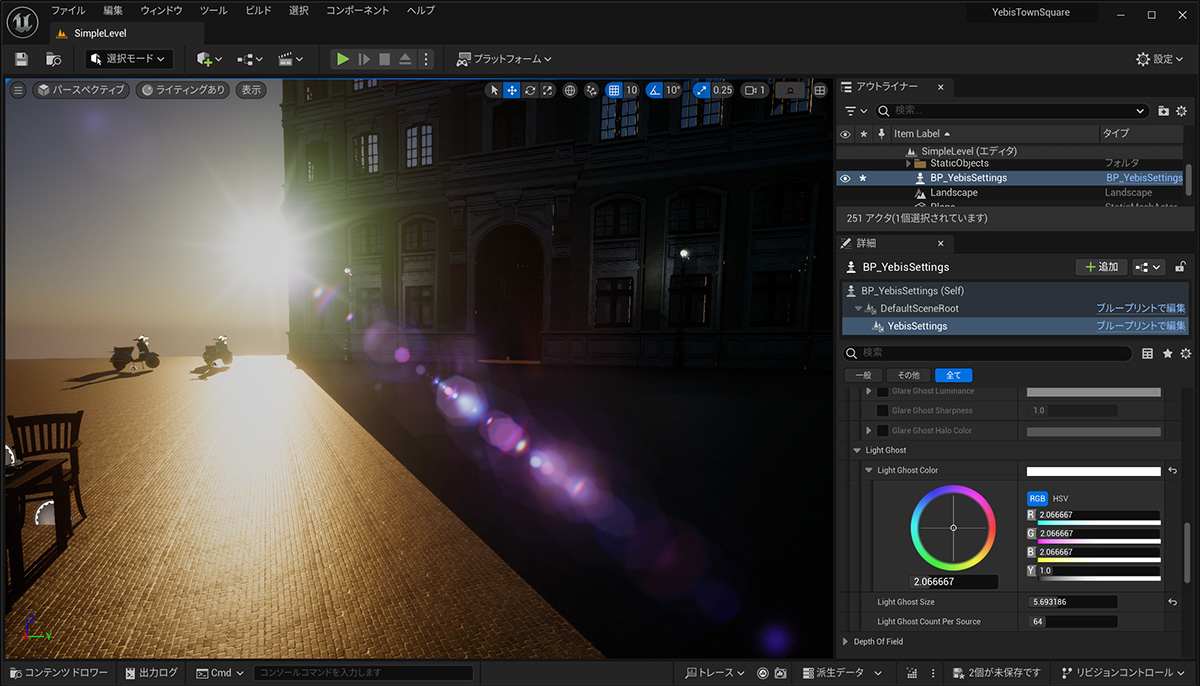Click inside the color wheel picker
1200x686 pixels.
[953, 527]
